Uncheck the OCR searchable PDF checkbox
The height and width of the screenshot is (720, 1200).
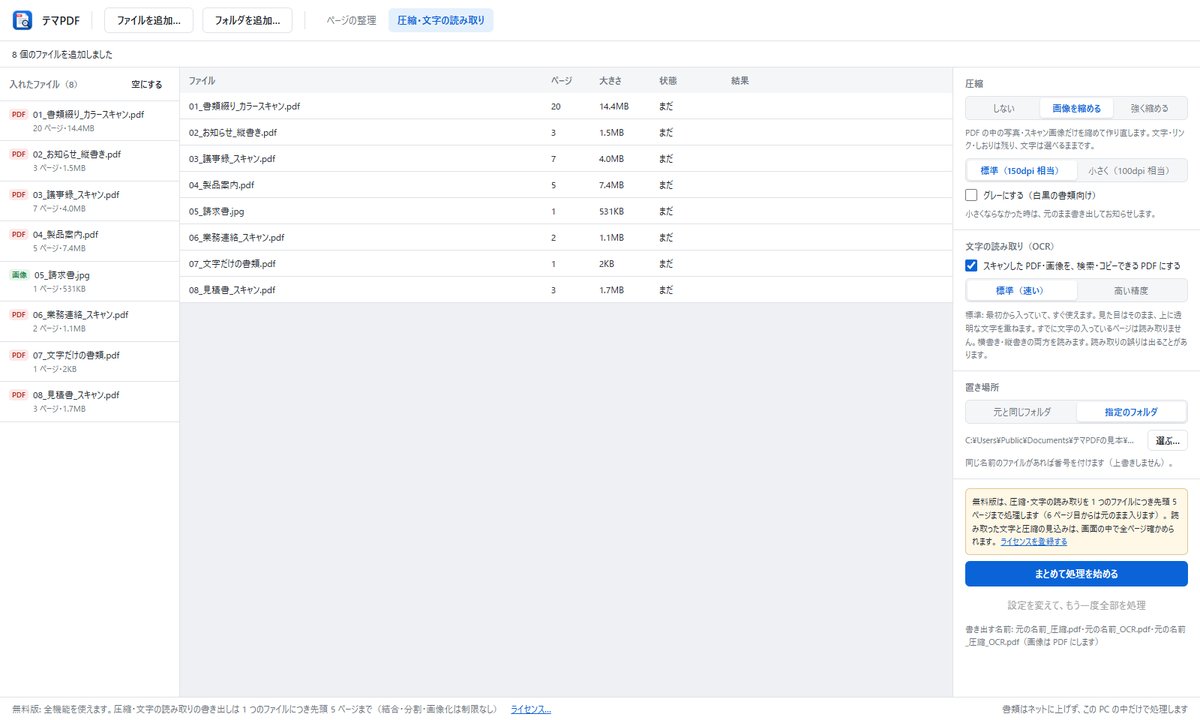(971, 265)
